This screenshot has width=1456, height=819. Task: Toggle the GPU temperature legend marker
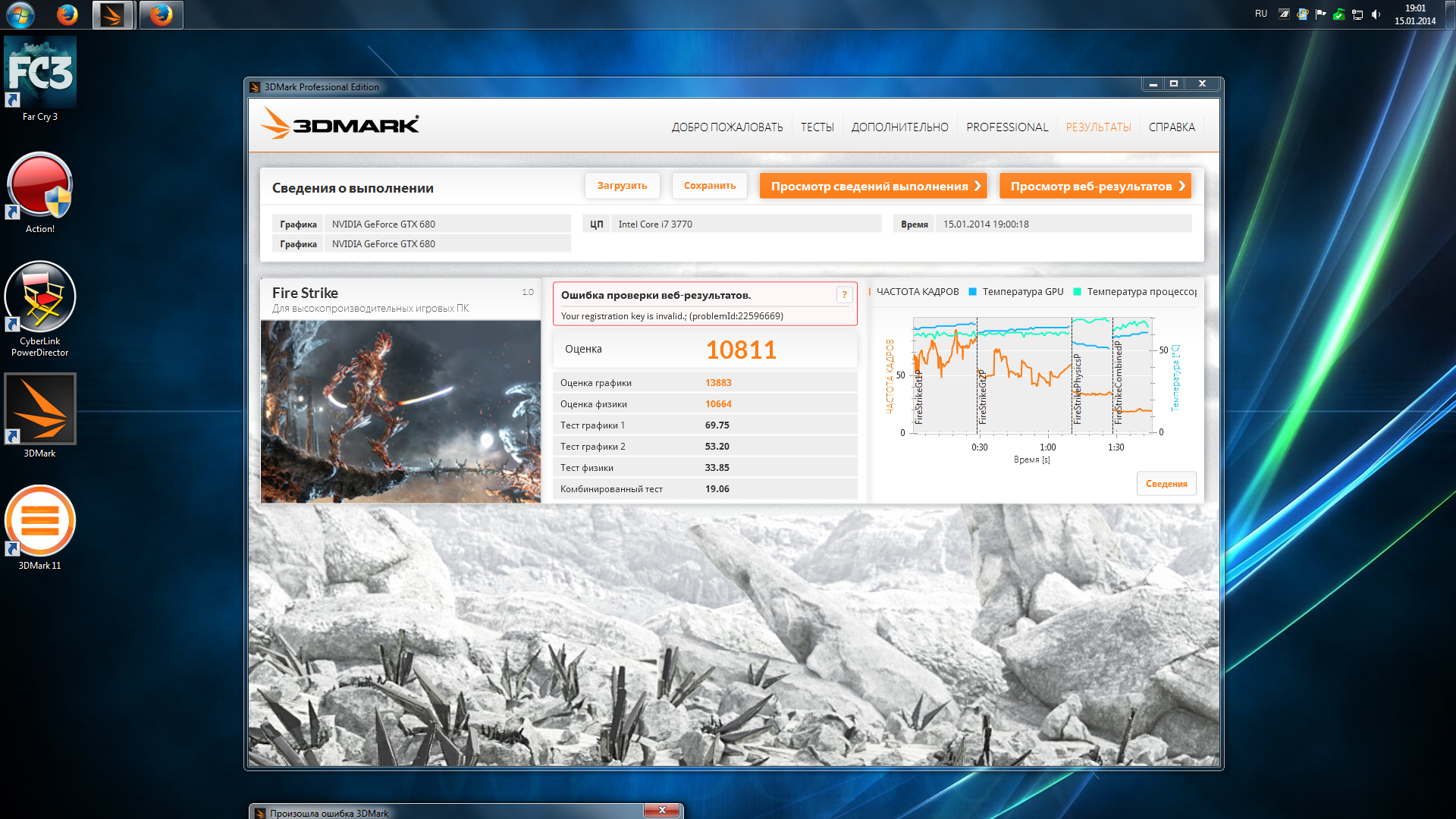click(972, 292)
